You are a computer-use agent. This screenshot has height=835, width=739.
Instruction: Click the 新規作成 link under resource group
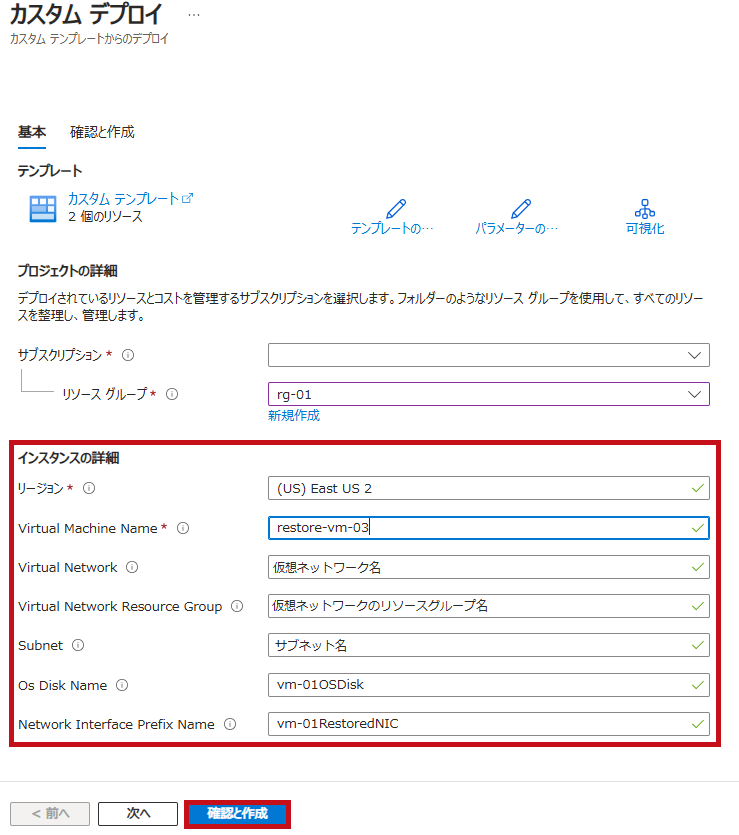click(294, 415)
